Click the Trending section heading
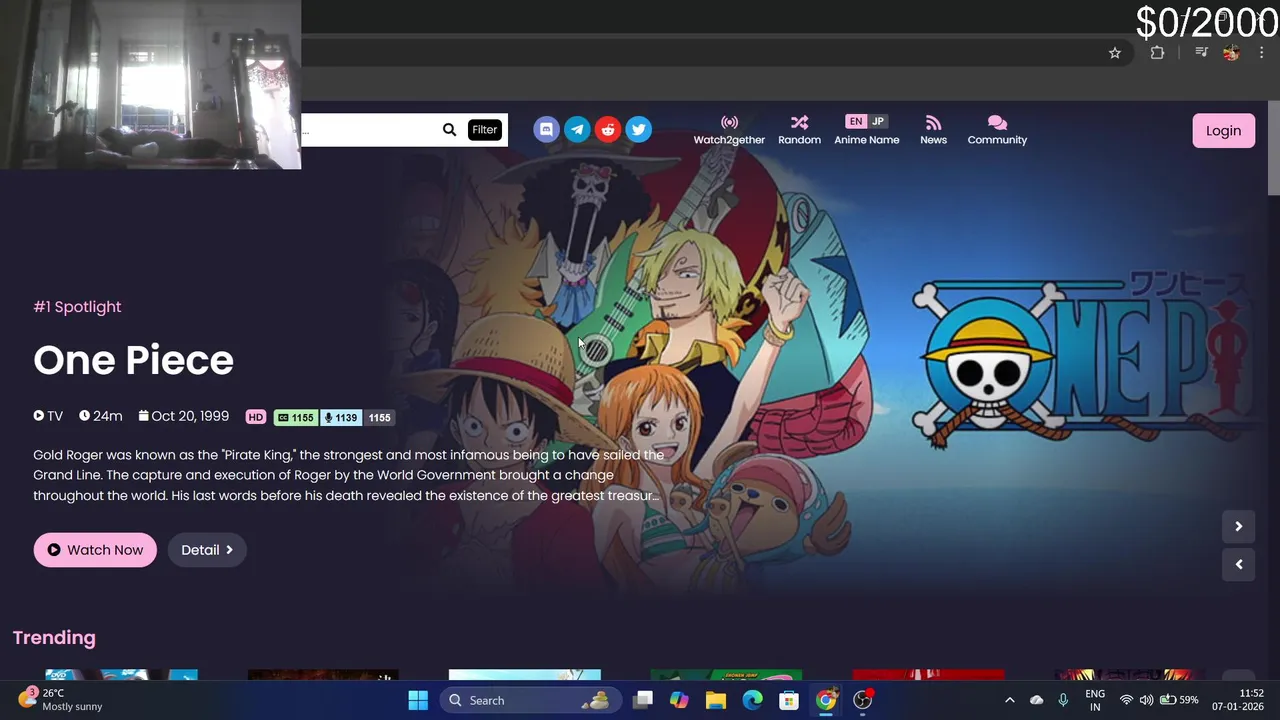This screenshot has width=1280, height=720. click(54, 637)
